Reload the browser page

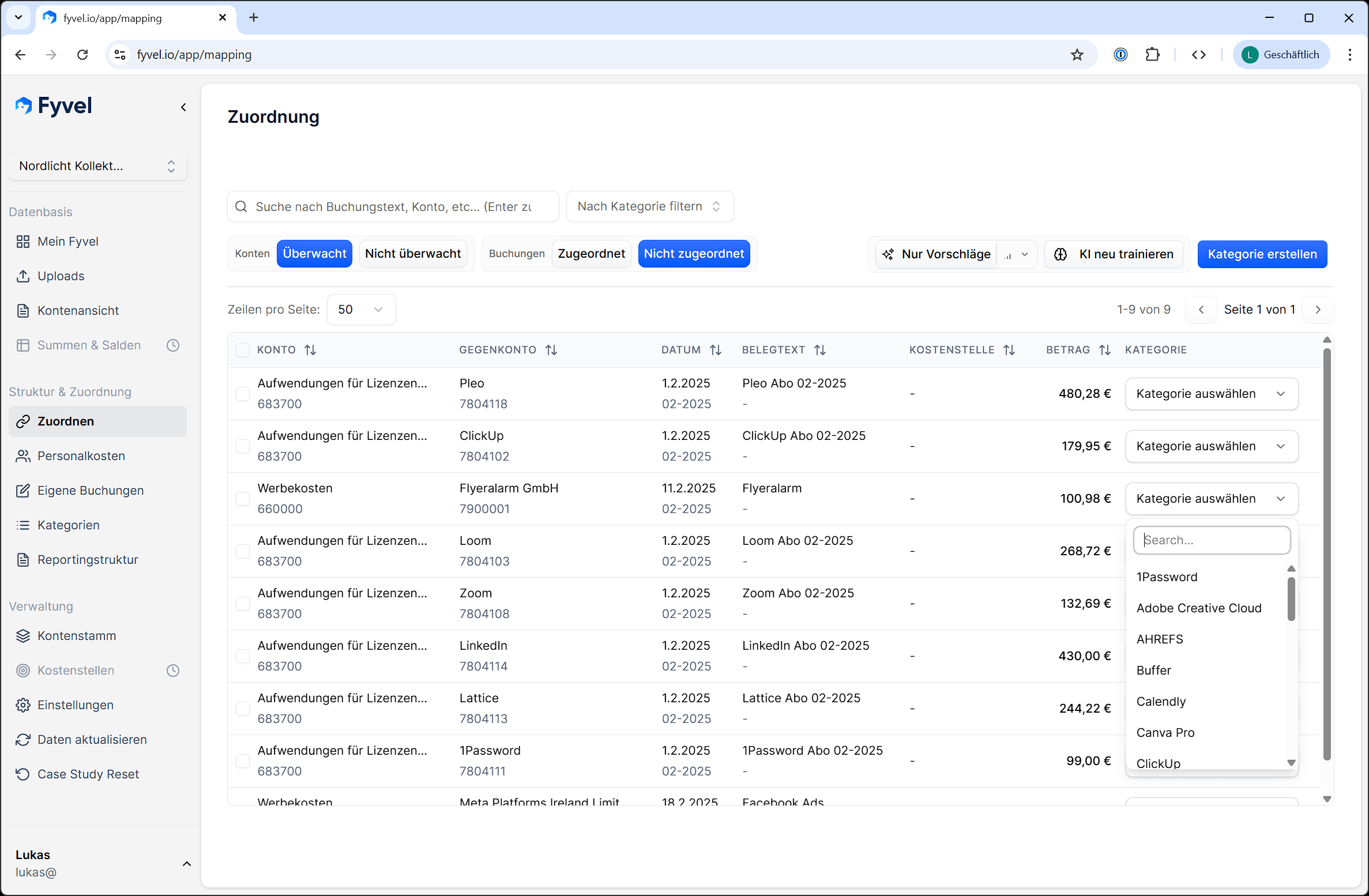(x=82, y=55)
